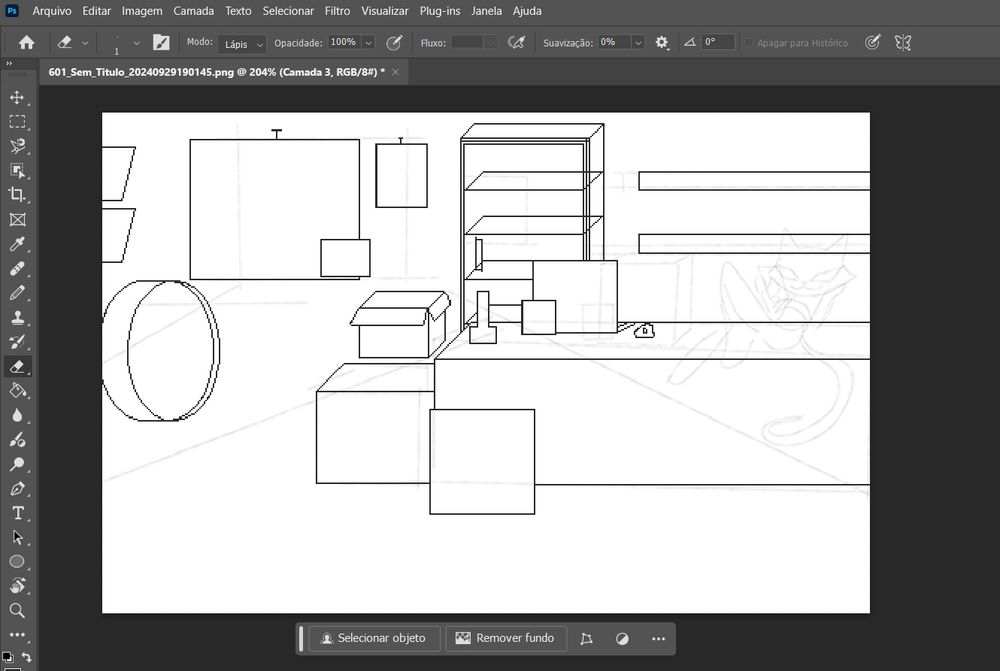Expand the Opacidade slider dropdown arrow
Image resolution: width=1000 pixels, height=671 pixels.
368,43
